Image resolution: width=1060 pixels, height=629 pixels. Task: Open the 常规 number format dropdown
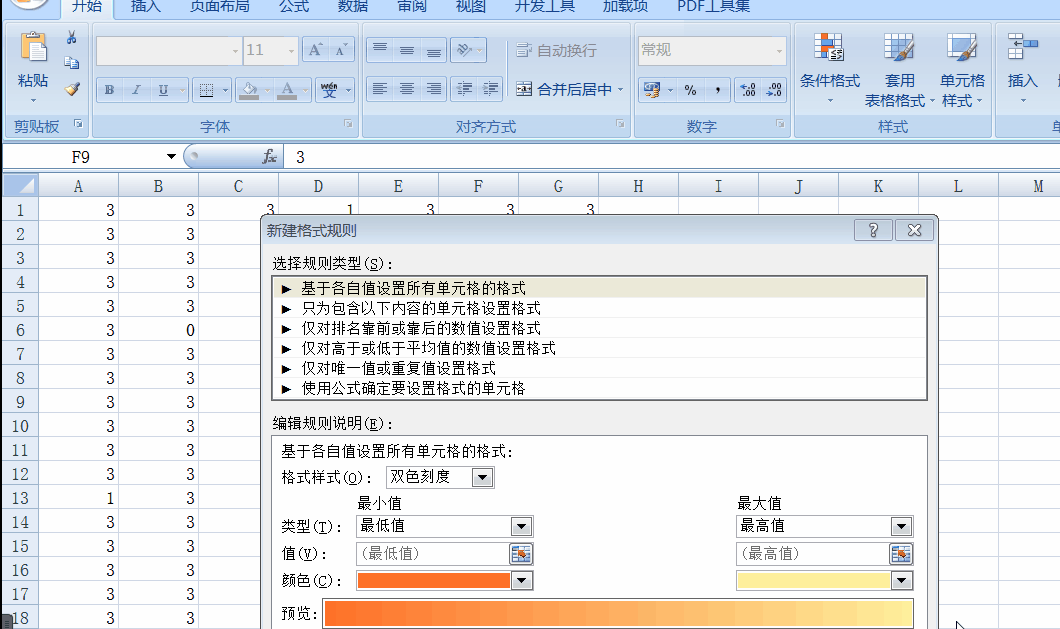779,51
